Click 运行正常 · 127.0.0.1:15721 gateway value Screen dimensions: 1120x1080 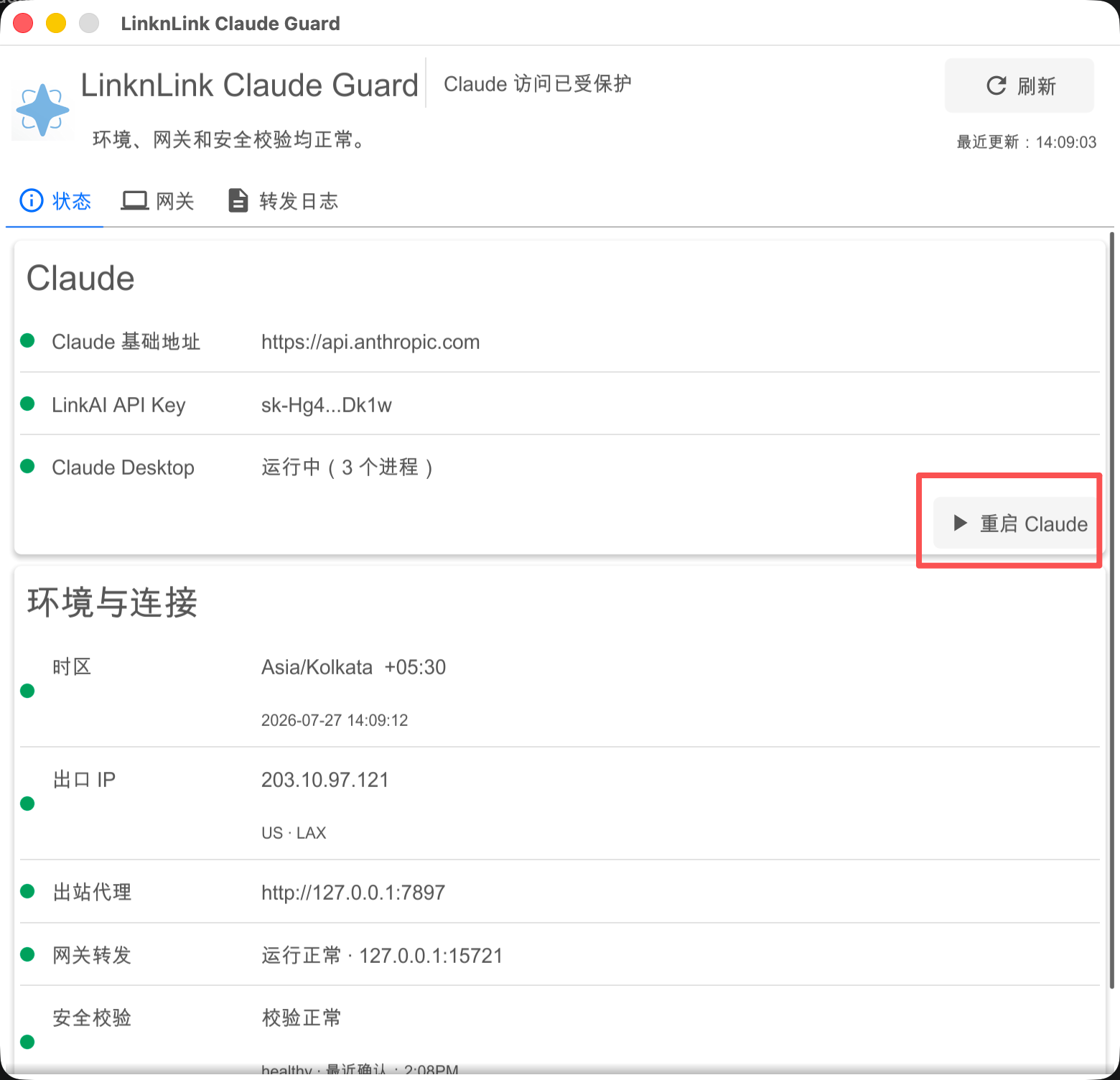pyautogui.click(x=382, y=956)
